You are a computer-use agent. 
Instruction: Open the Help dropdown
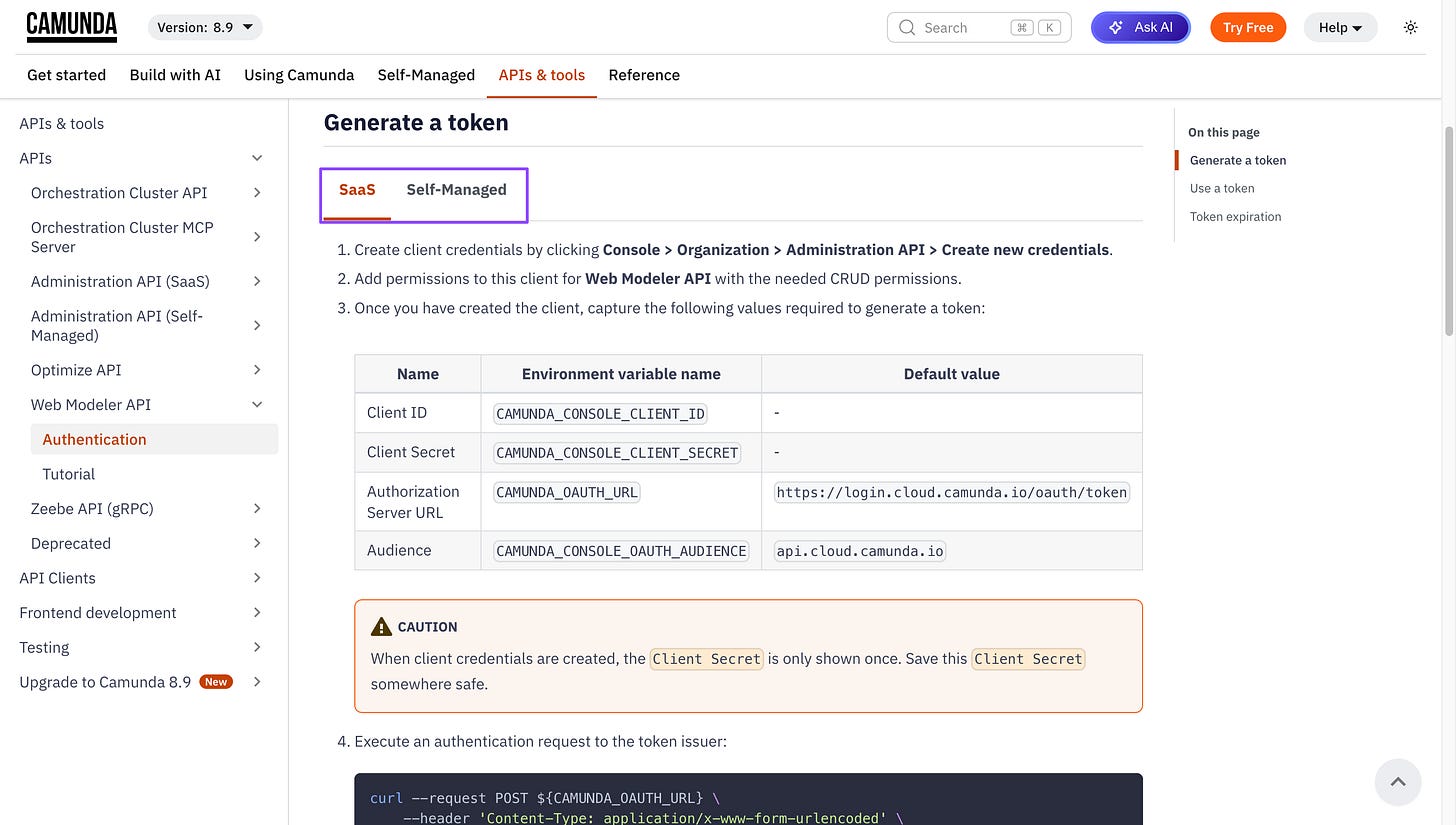pos(1340,27)
